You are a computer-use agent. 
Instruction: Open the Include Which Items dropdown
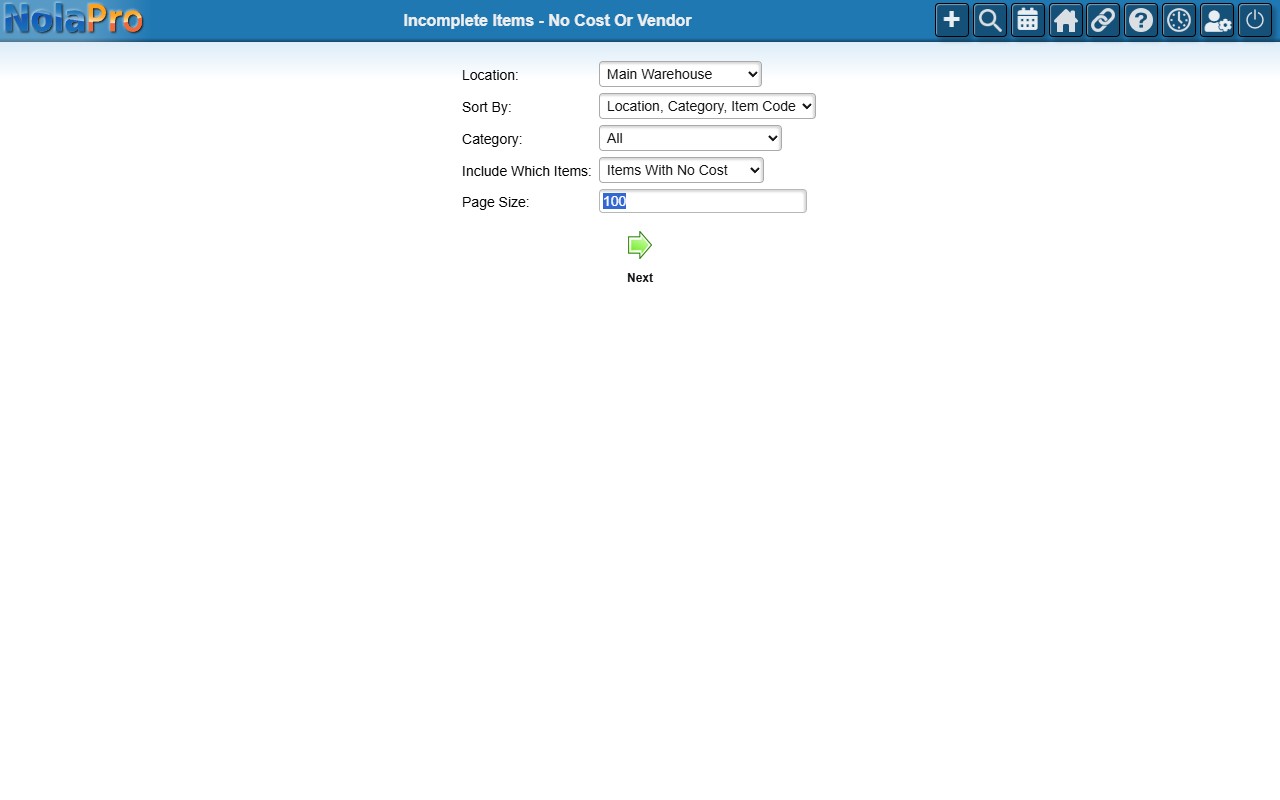[x=681, y=170]
